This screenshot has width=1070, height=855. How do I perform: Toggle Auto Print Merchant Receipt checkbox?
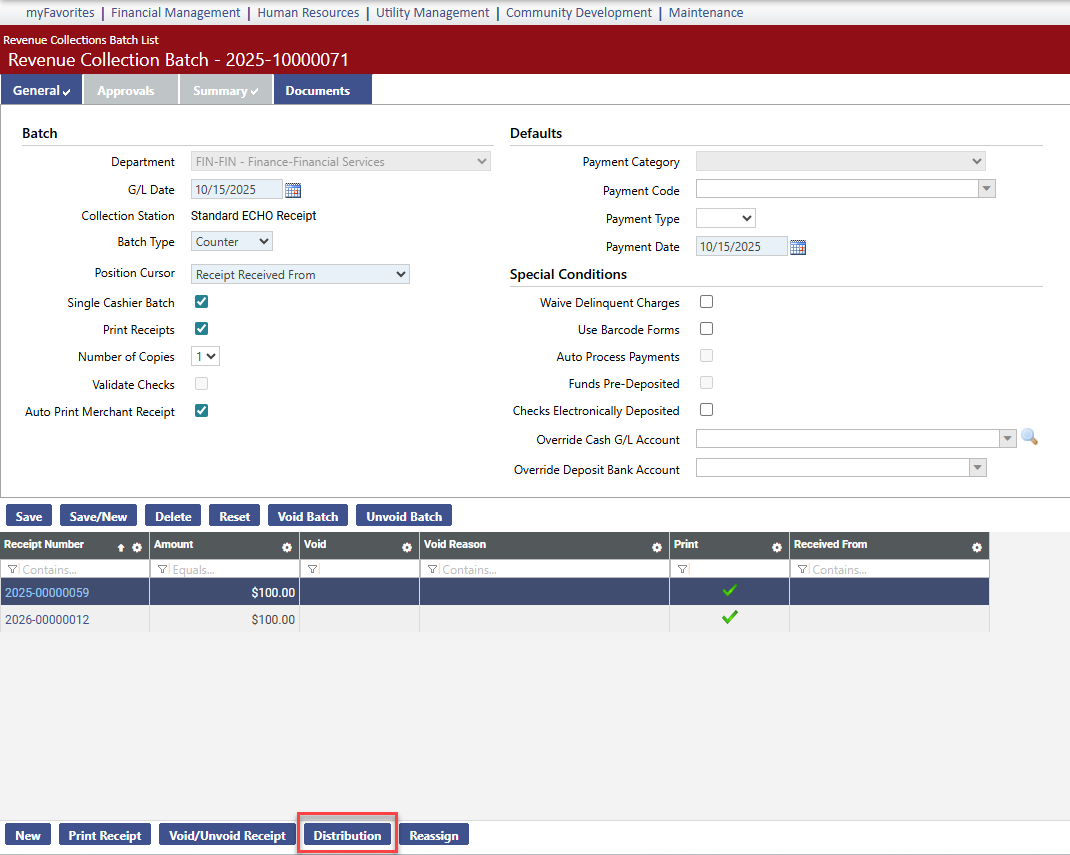pyautogui.click(x=201, y=411)
